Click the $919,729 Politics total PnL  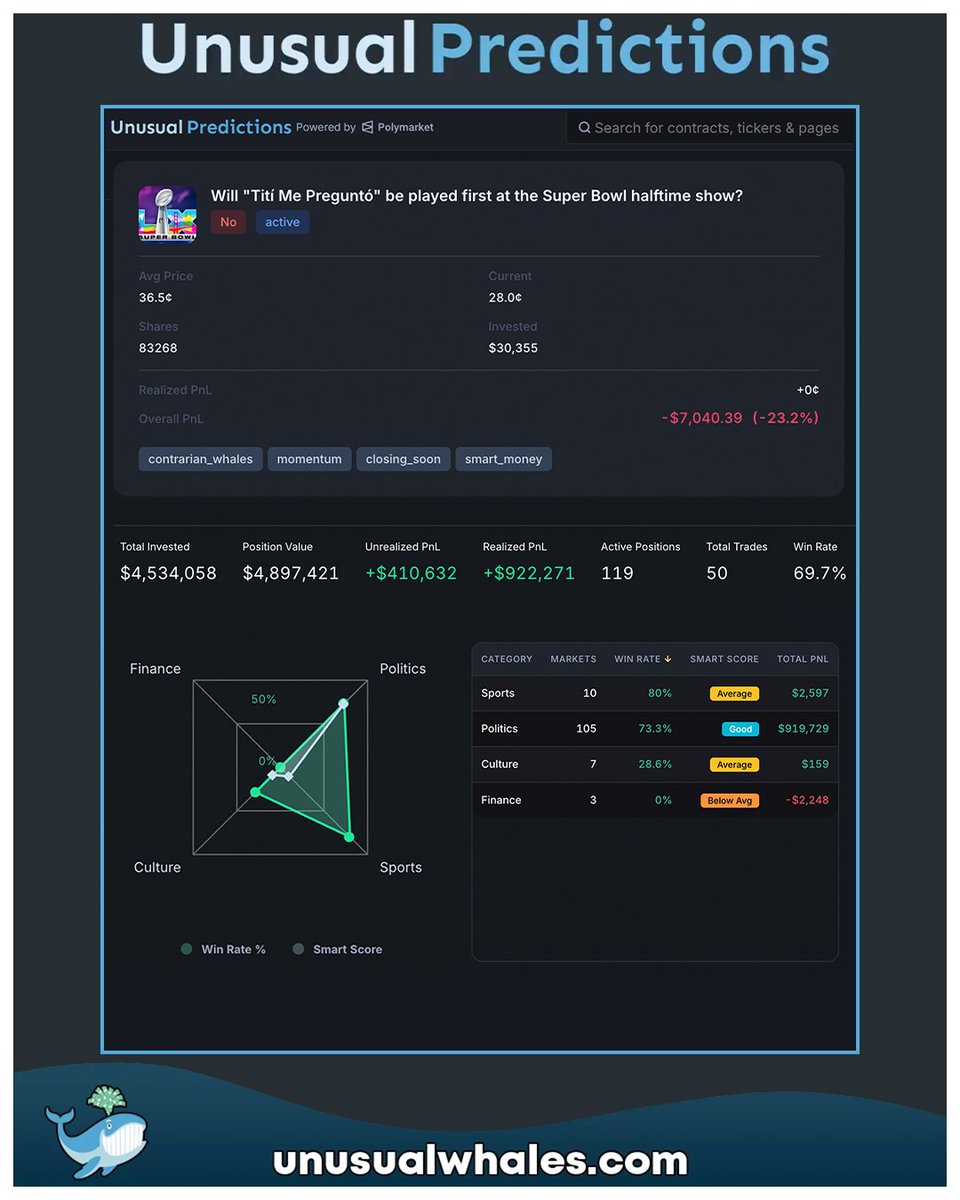pyautogui.click(x=803, y=729)
